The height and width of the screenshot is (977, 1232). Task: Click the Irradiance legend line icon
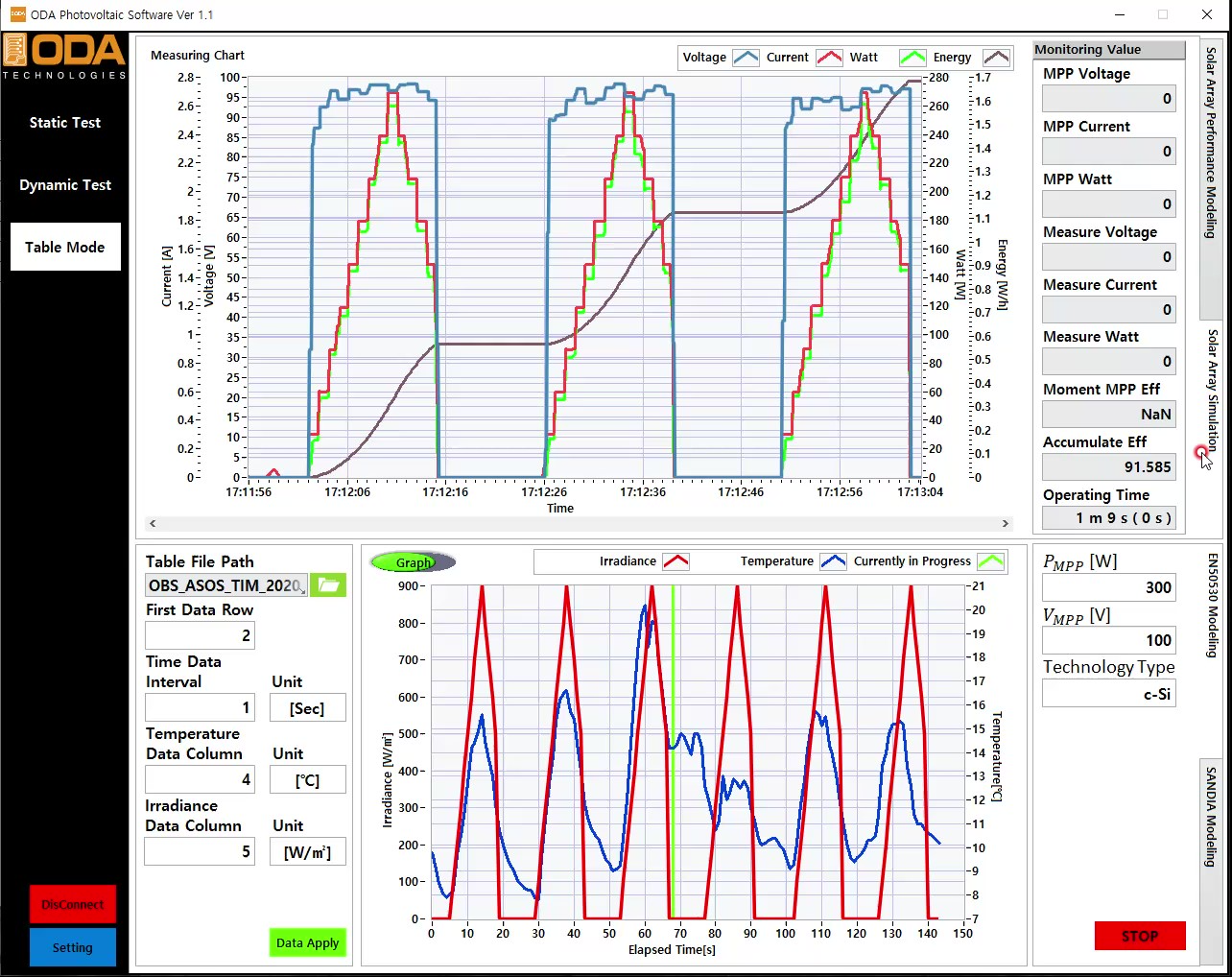tap(675, 561)
